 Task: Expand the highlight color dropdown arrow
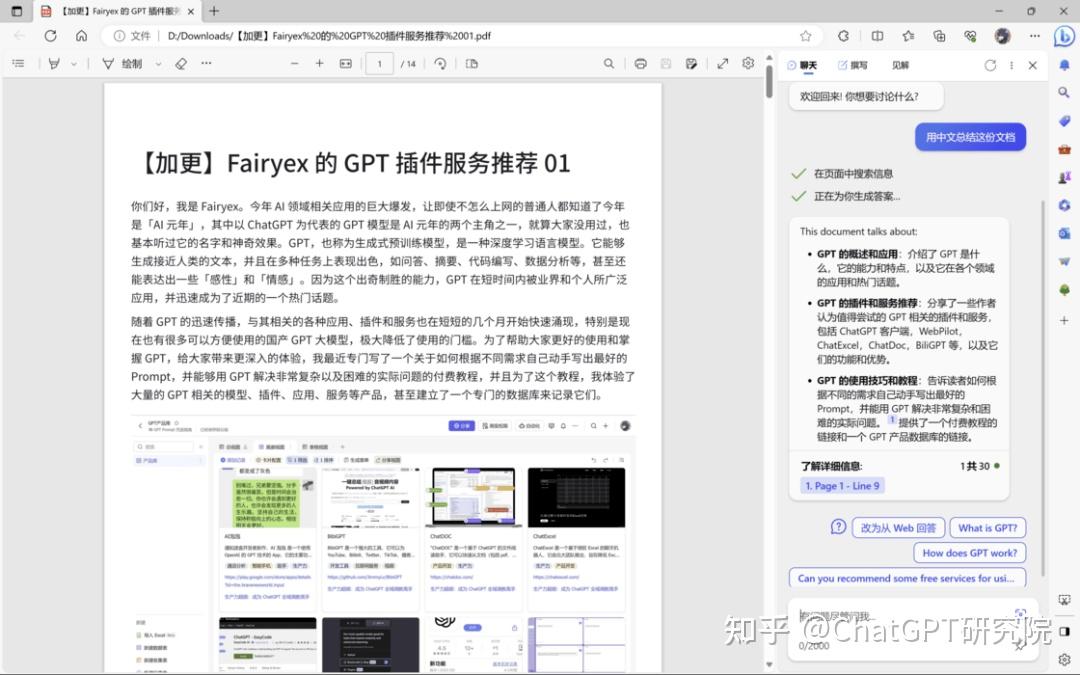(74, 64)
